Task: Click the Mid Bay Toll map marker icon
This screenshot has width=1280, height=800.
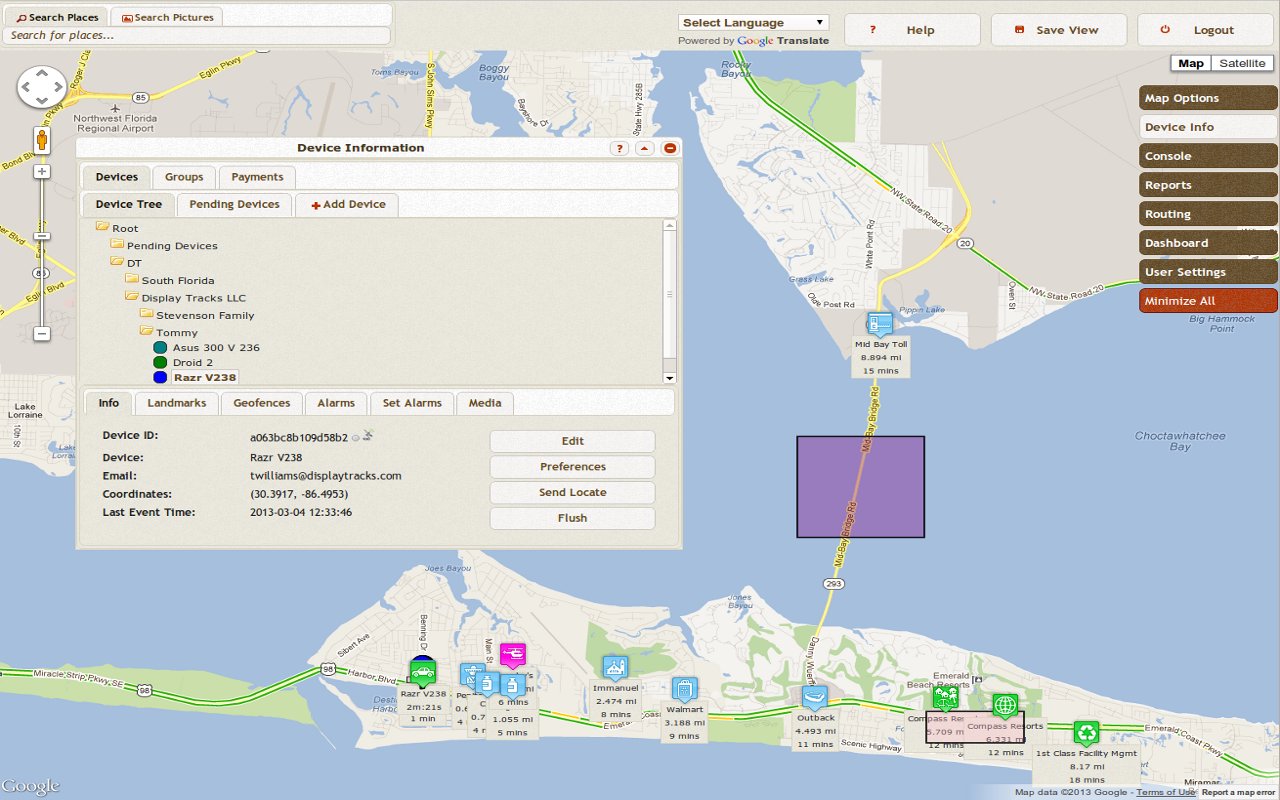Action: (879, 325)
